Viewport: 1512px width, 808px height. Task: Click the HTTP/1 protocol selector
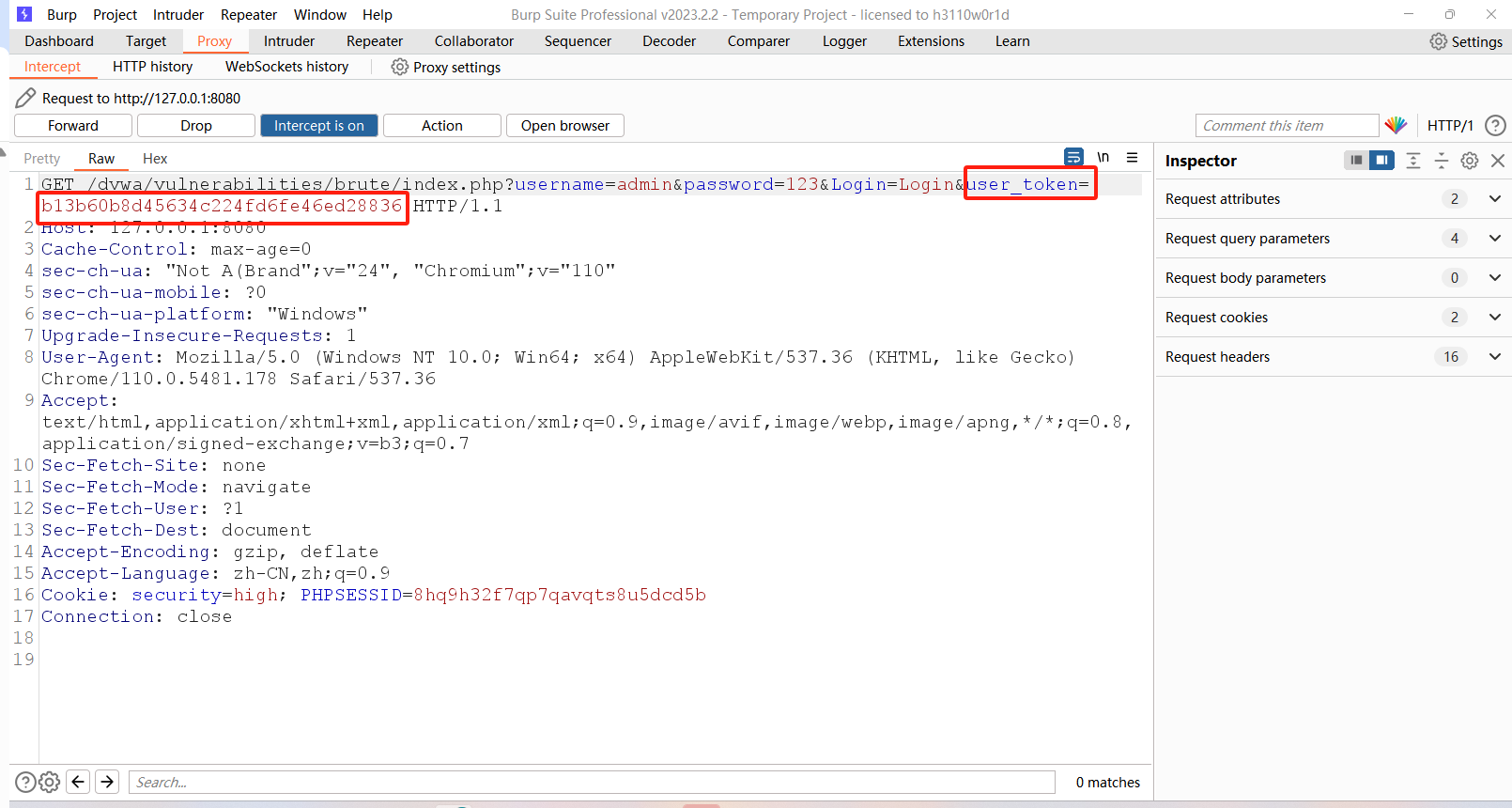pos(1450,125)
